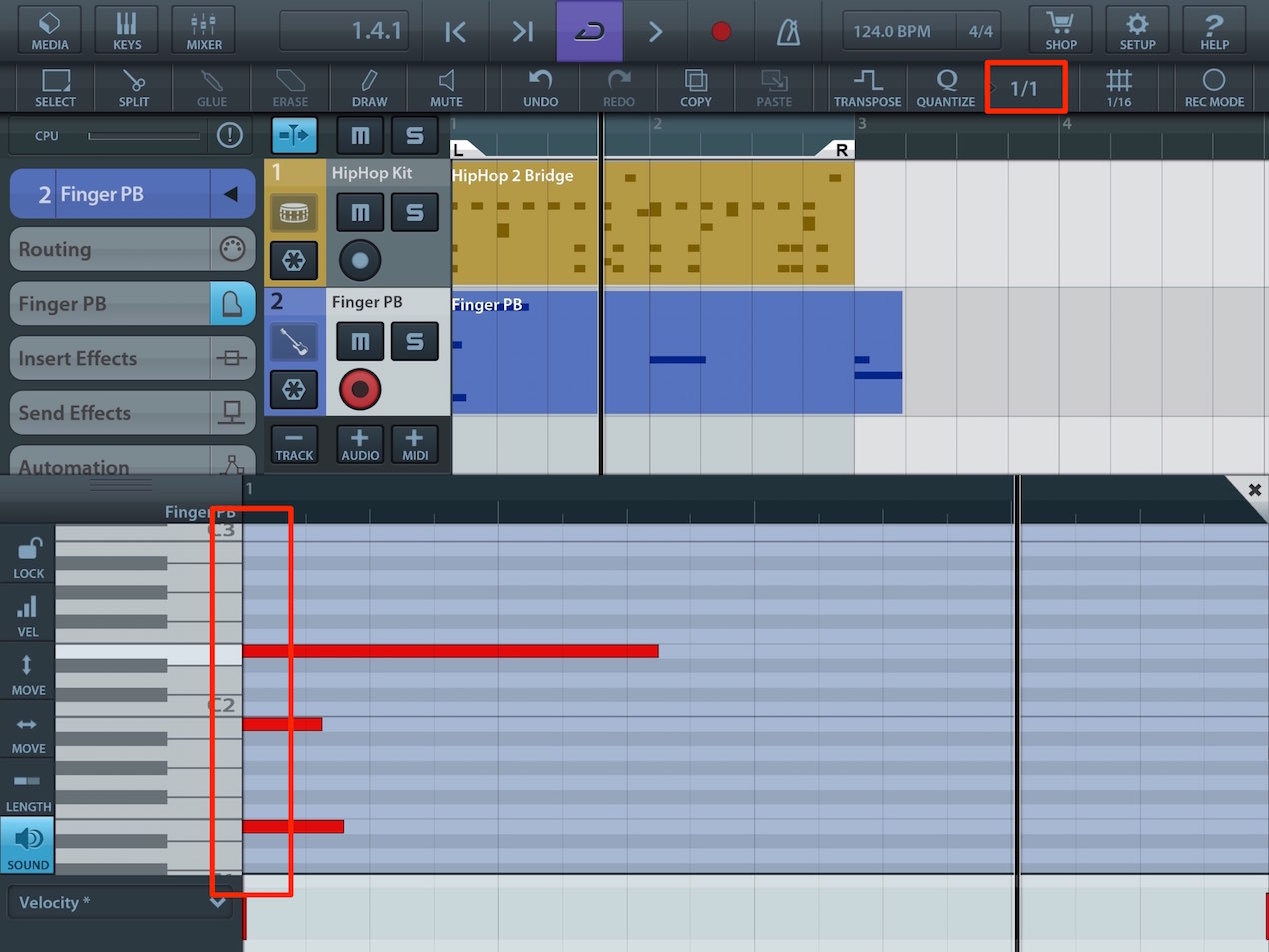Select the HipHop 2 Bridge event
The height and width of the screenshot is (952, 1269).
(652, 224)
